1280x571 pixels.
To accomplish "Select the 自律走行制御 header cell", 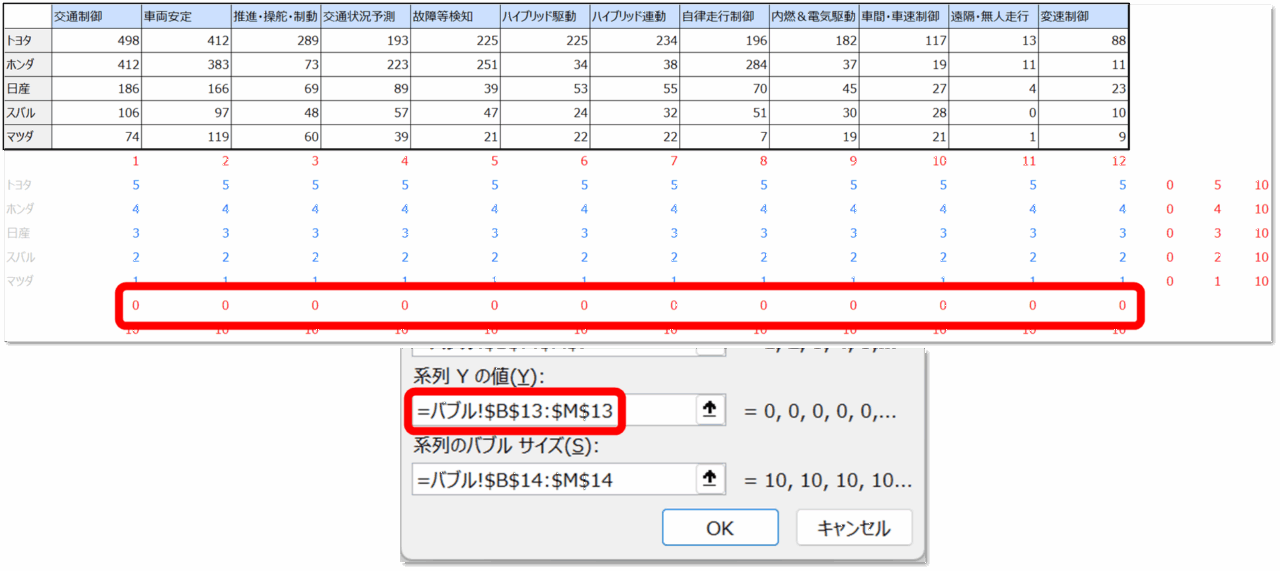I will click(x=724, y=17).
